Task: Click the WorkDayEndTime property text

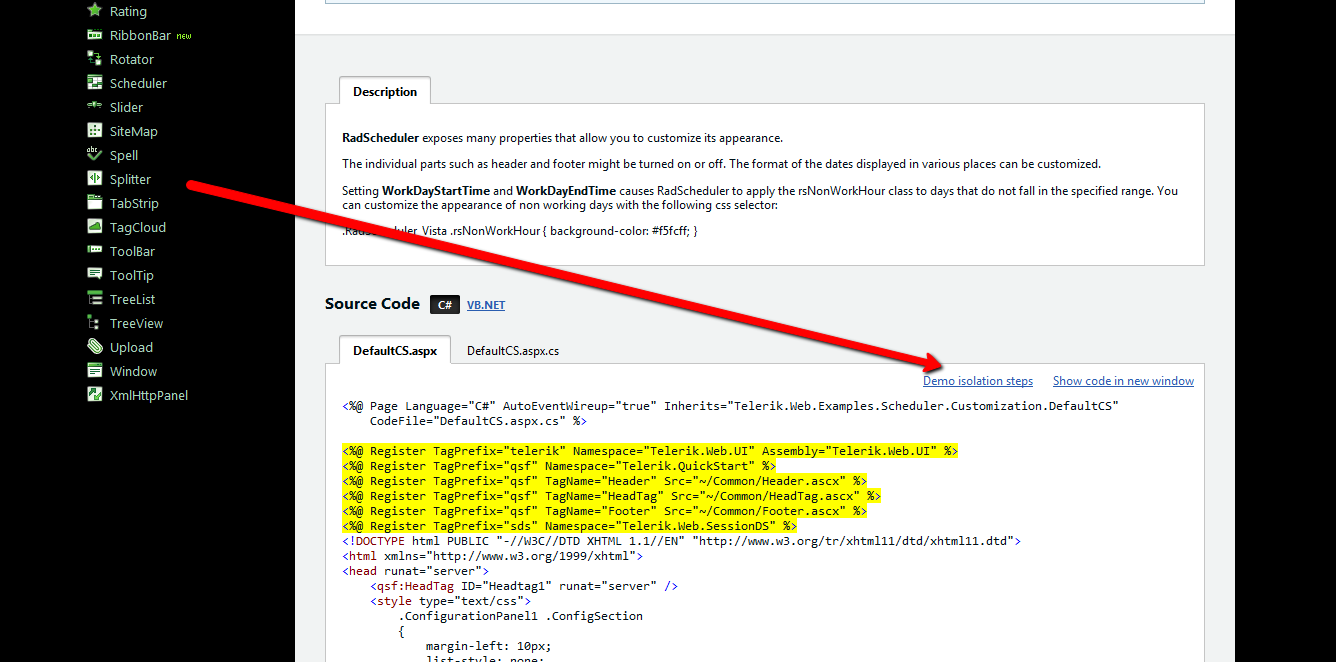Action: (566, 190)
